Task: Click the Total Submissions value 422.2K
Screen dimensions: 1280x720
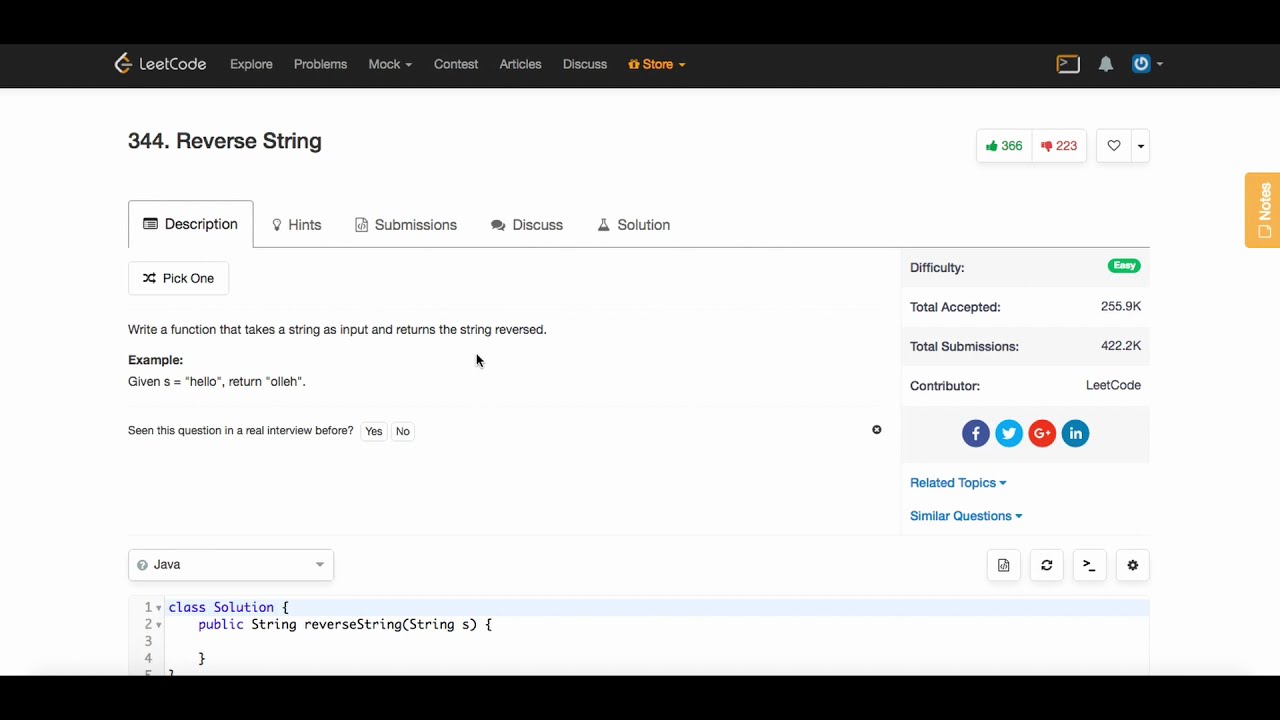Action: (x=1121, y=346)
